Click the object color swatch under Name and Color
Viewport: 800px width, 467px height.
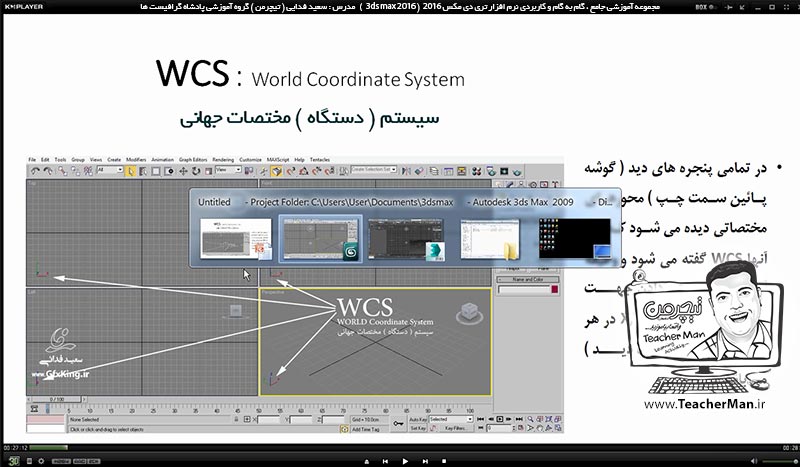point(555,289)
